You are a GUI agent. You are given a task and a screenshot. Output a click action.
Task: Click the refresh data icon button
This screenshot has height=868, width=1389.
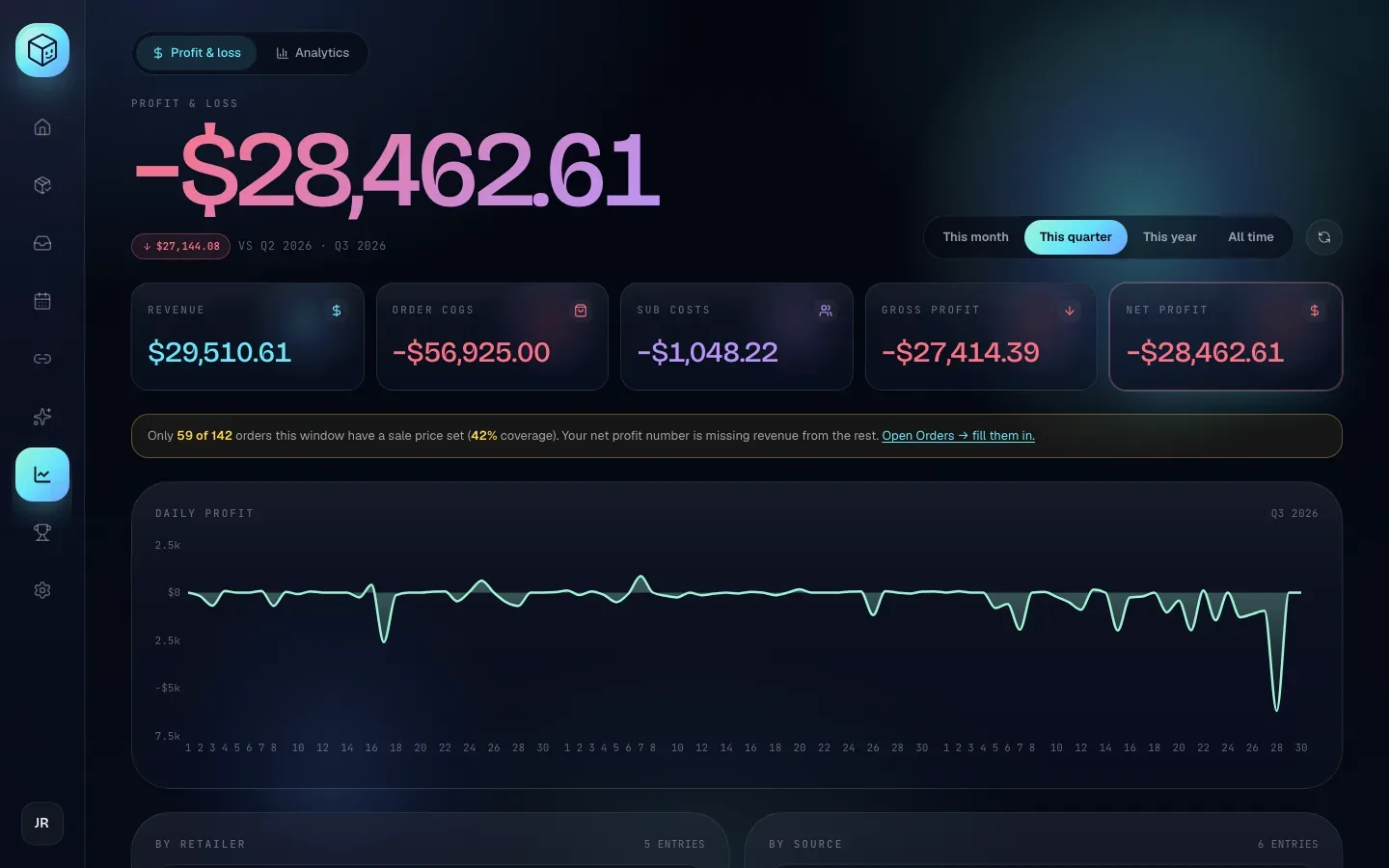coord(1324,237)
